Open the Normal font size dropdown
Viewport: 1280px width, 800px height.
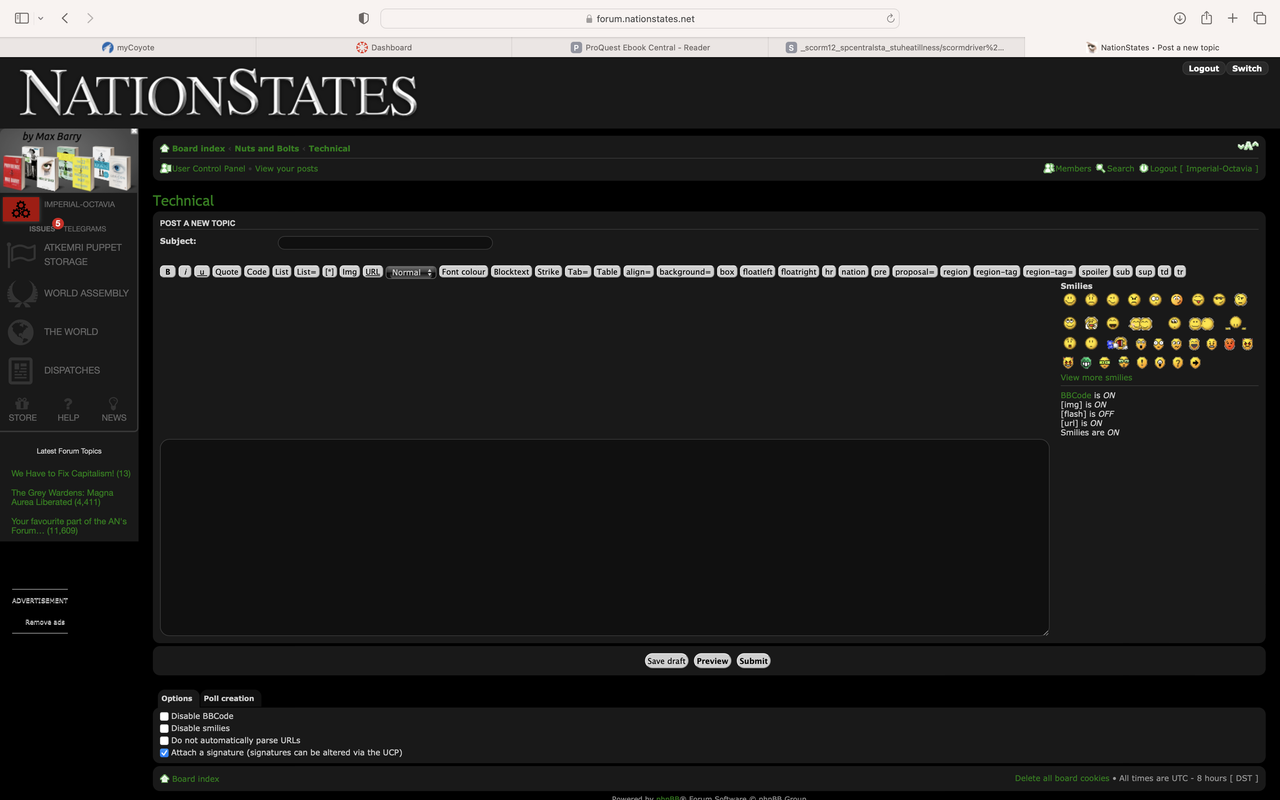(410, 271)
